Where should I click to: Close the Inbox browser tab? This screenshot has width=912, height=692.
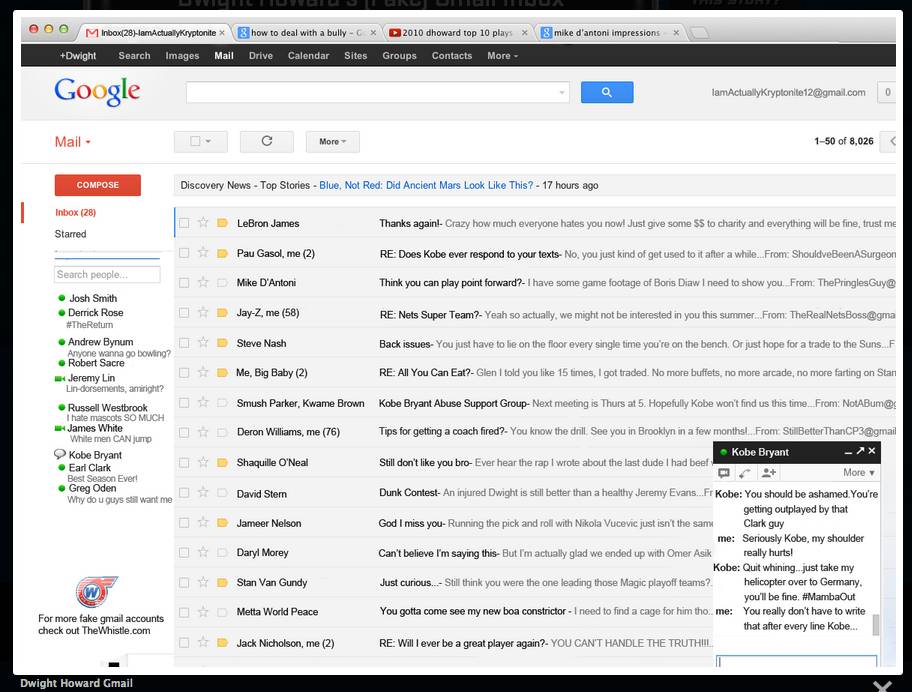(222, 33)
